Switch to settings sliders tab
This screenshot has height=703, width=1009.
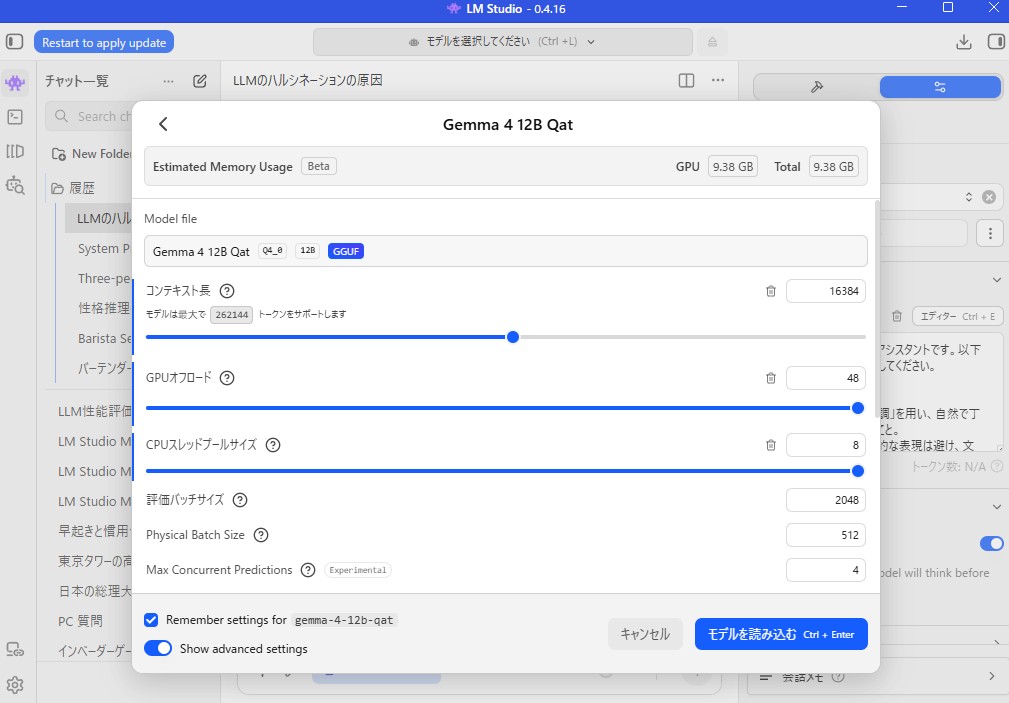(940, 87)
